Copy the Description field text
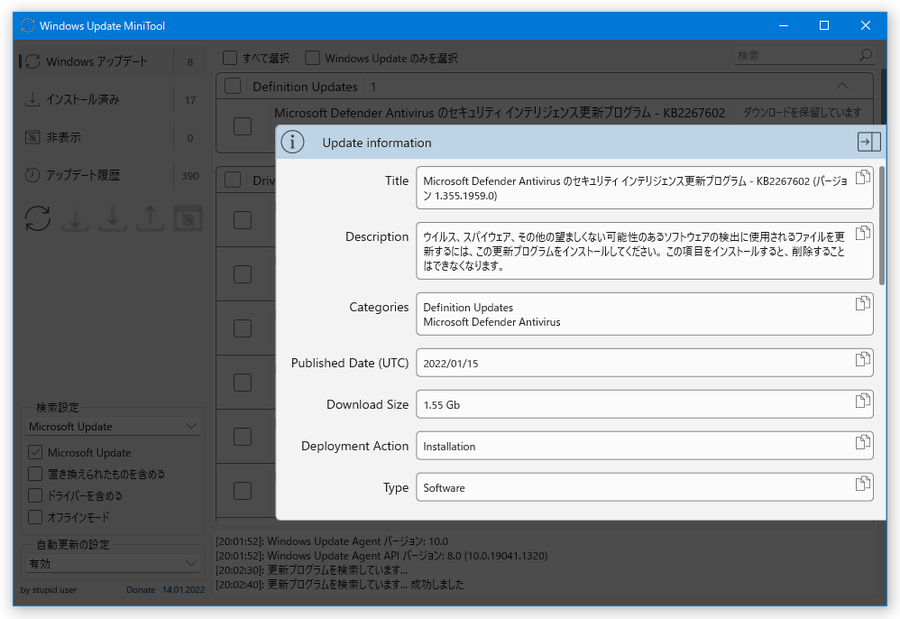Image resolution: width=900 pixels, height=619 pixels. [862, 233]
